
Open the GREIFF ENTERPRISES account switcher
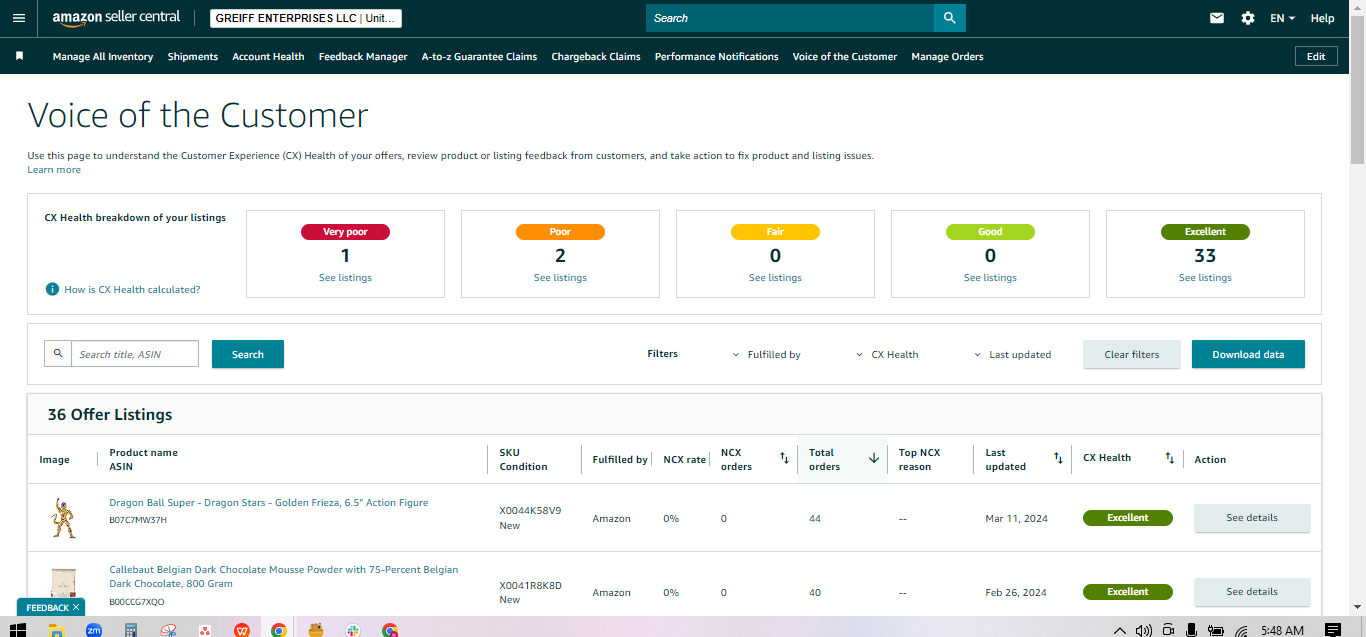(x=306, y=18)
